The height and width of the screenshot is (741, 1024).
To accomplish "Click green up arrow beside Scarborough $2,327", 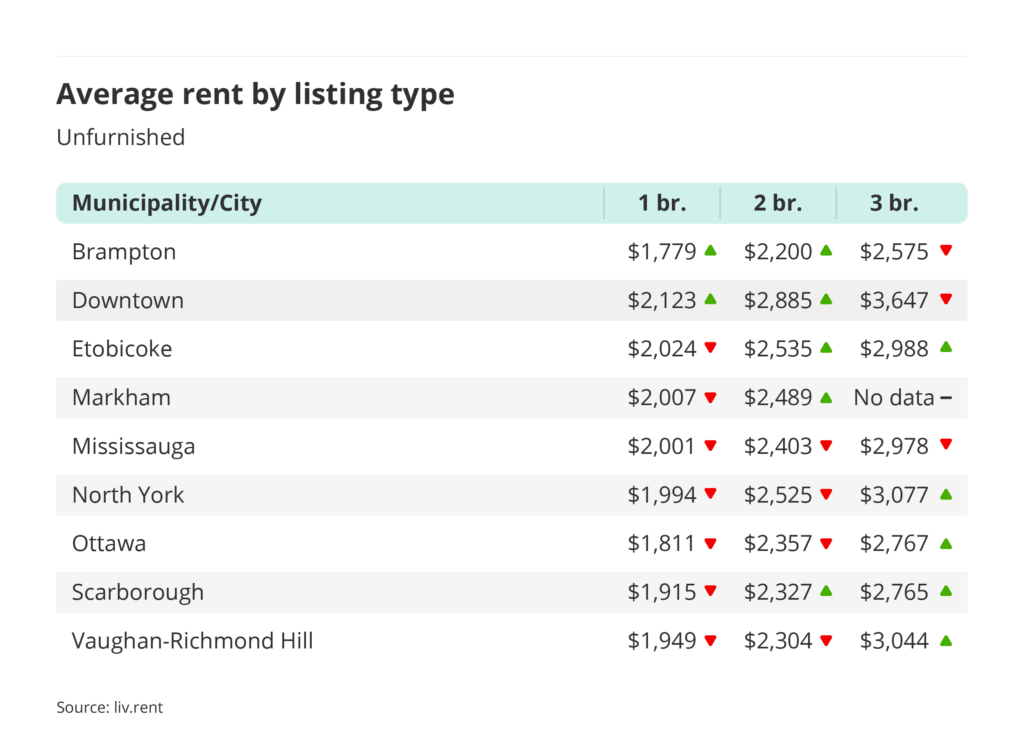I will click(x=826, y=591).
